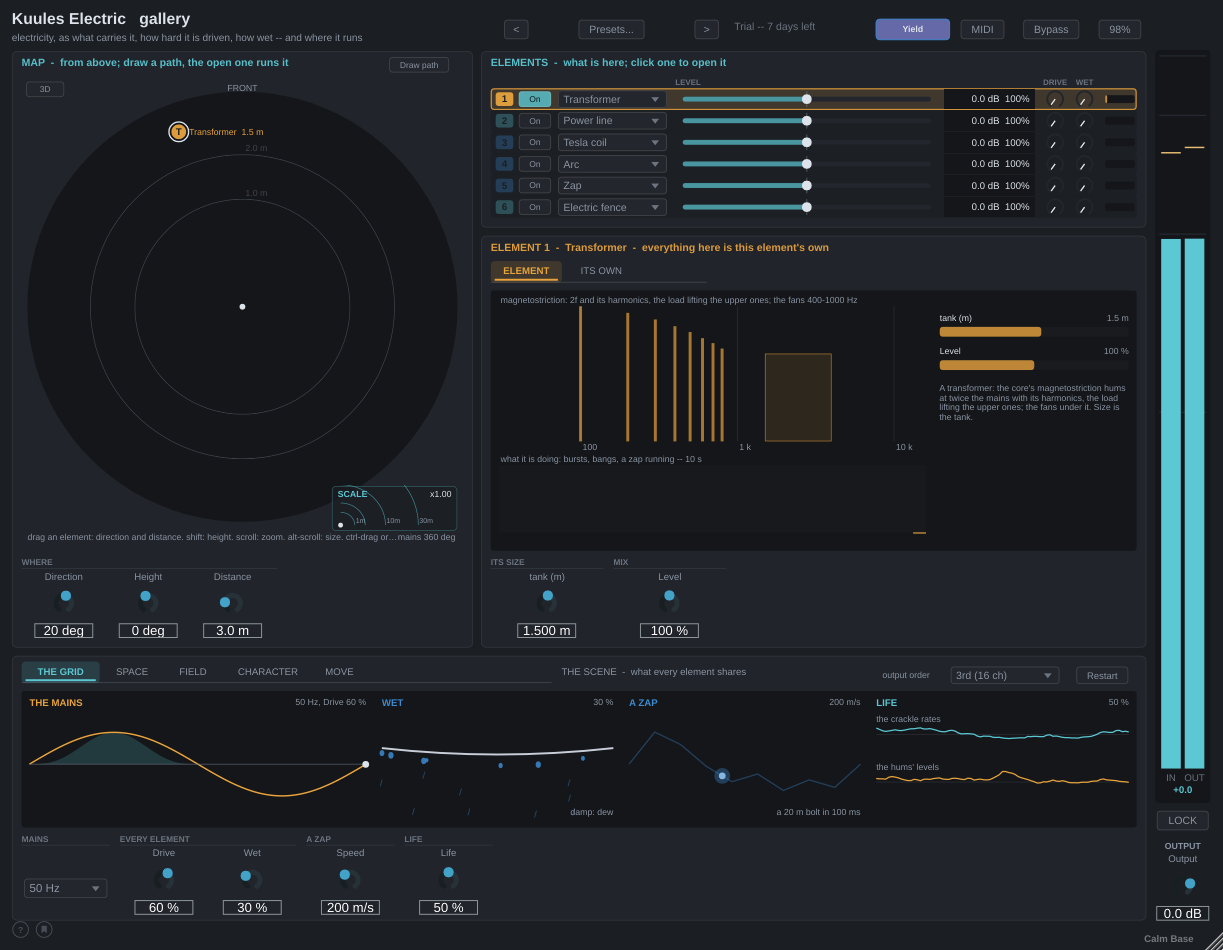Click the tank (m) orange slider bar
The width and height of the screenshot is (1223, 950).
point(1034,332)
